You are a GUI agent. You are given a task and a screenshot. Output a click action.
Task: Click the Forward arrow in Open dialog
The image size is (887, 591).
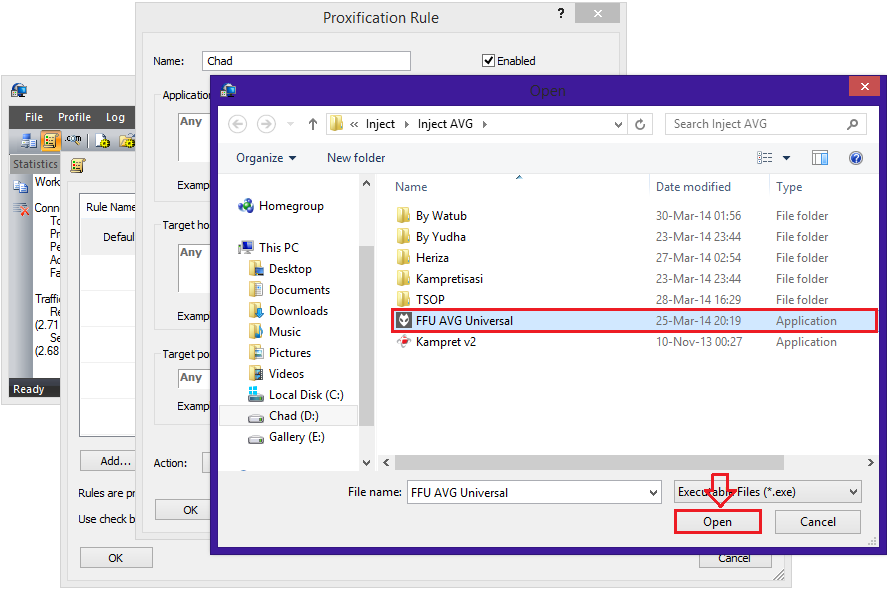coord(266,124)
